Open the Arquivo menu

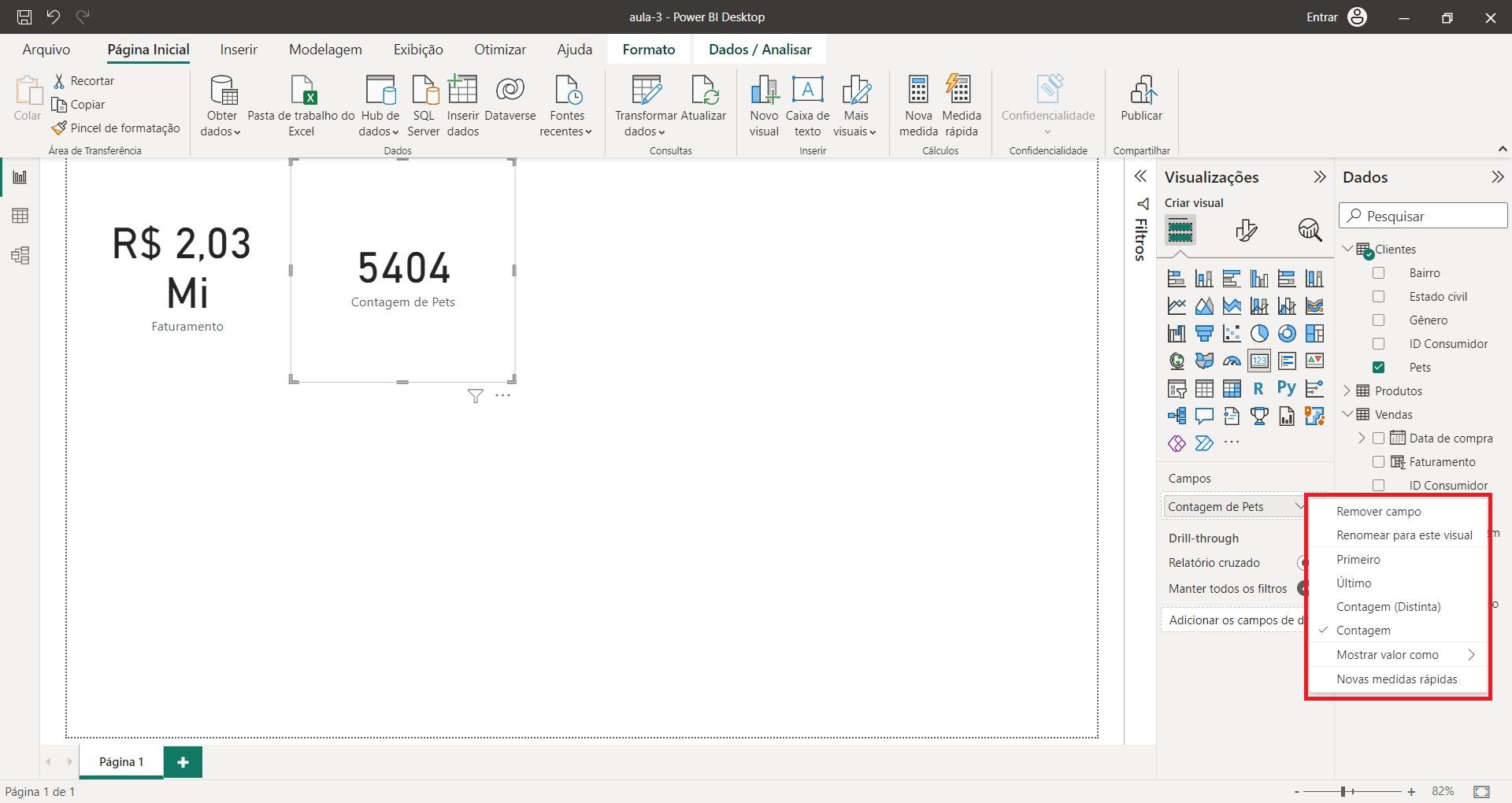pos(46,50)
